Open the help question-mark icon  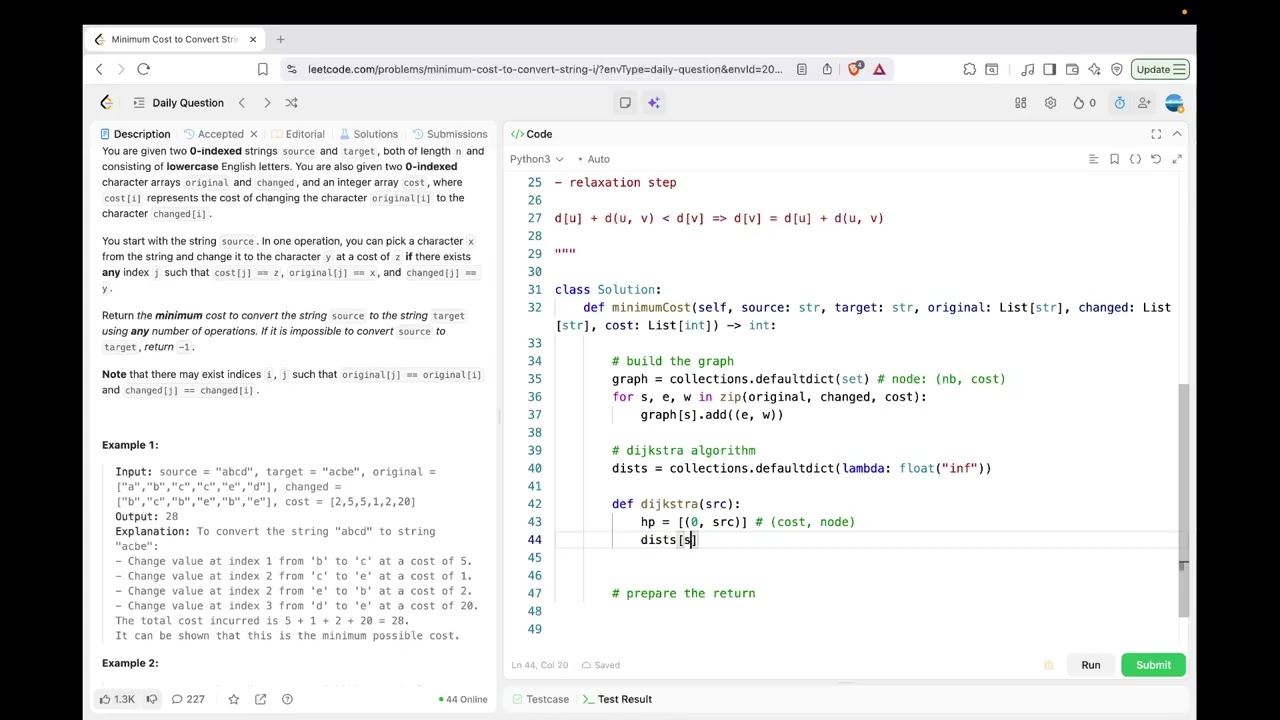[287, 699]
